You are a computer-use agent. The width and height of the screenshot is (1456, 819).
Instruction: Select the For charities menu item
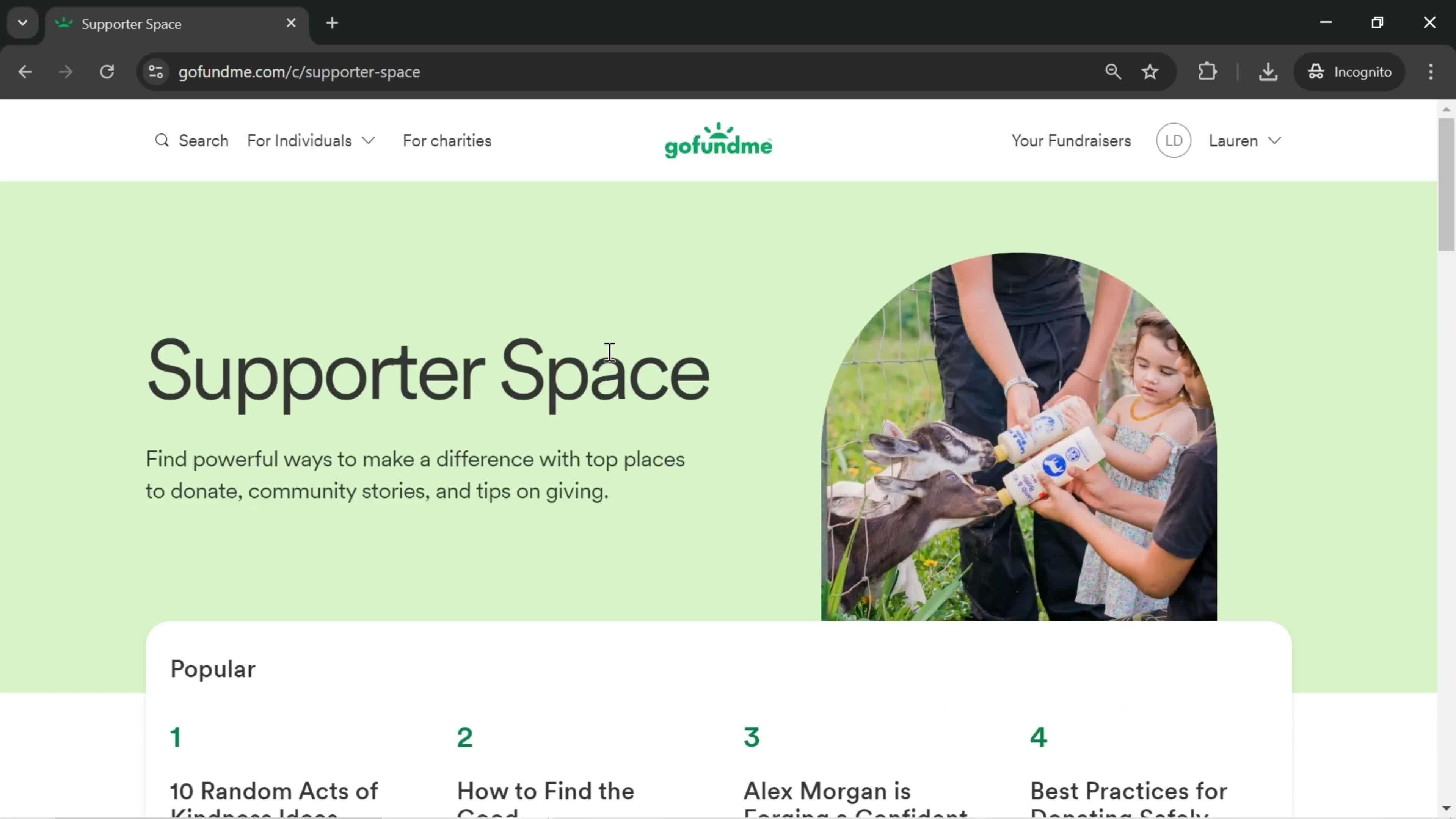(x=447, y=140)
